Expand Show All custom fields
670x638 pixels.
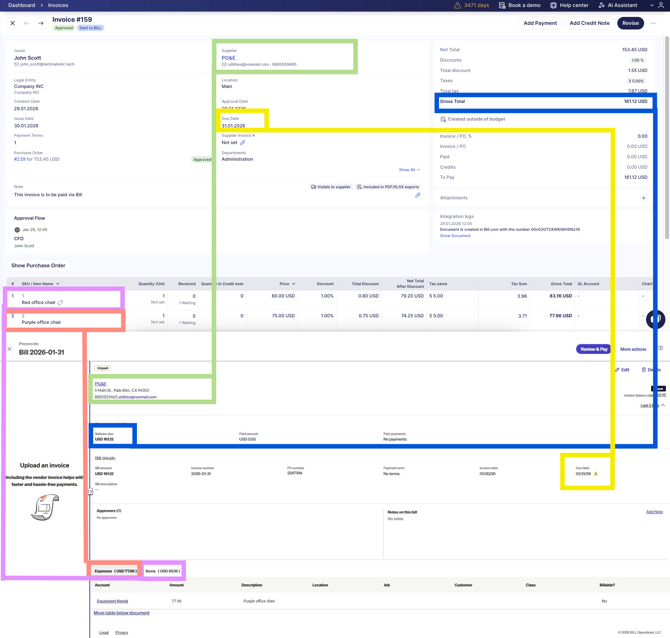(x=409, y=170)
